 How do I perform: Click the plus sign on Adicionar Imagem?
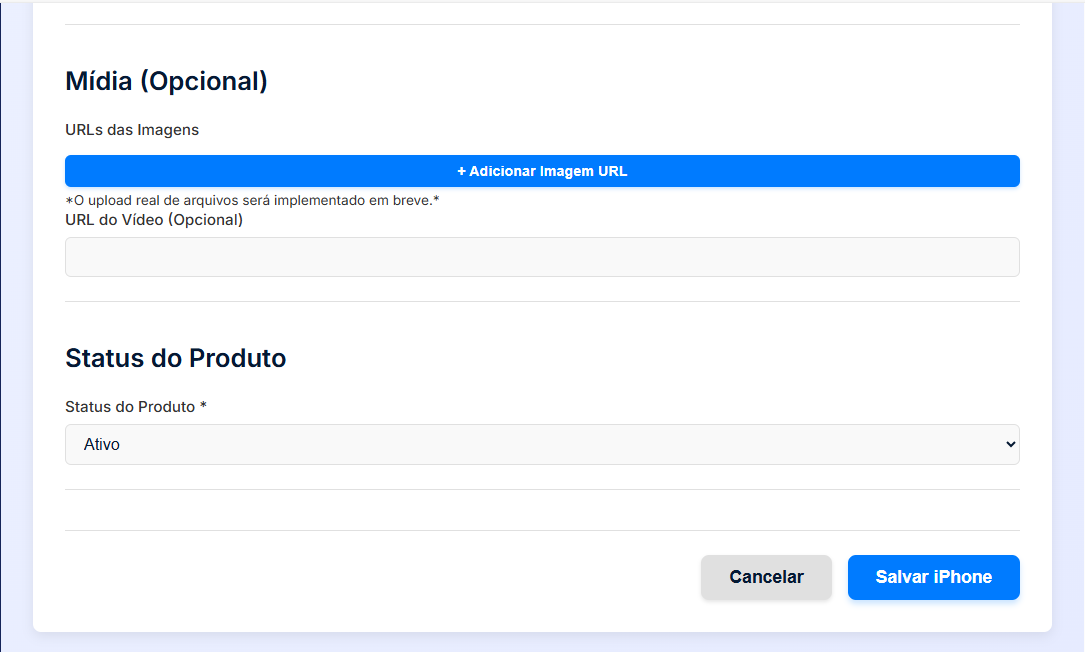(462, 171)
